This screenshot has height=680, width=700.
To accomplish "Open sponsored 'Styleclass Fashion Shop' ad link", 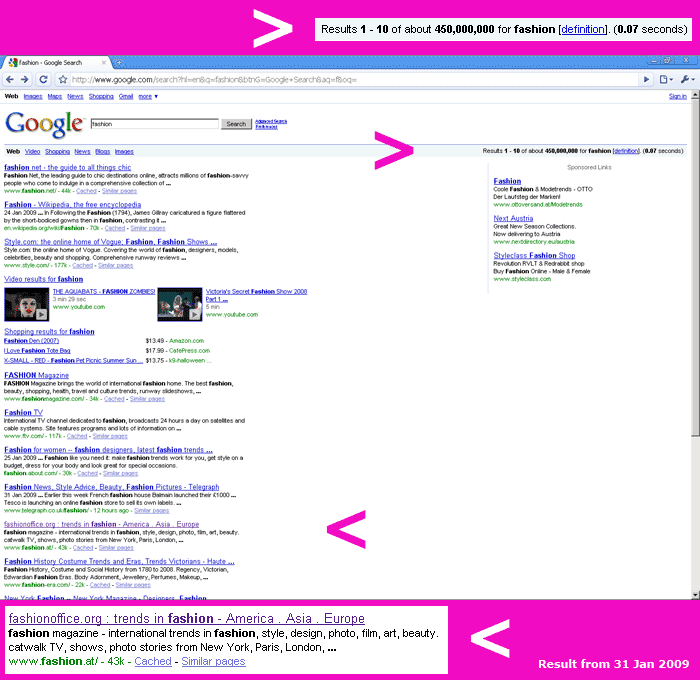I will click(x=534, y=255).
